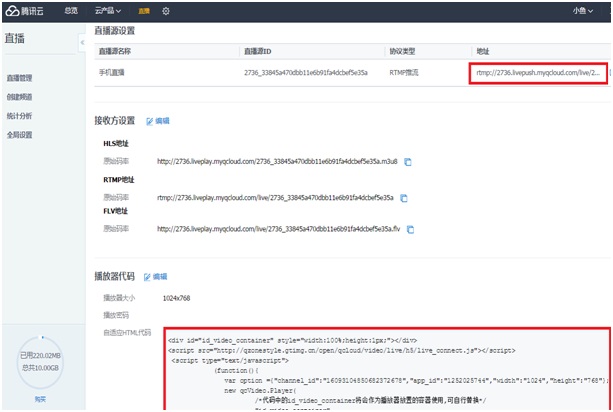Click inside the adaptive HTML code box
This screenshot has height=412, width=613.
[387, 369]
